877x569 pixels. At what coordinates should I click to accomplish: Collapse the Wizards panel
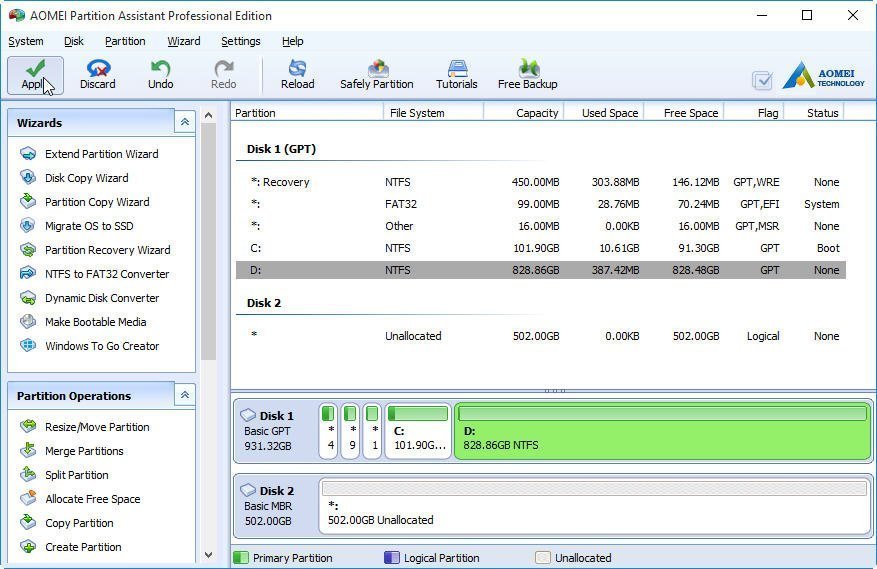(185, 123)
